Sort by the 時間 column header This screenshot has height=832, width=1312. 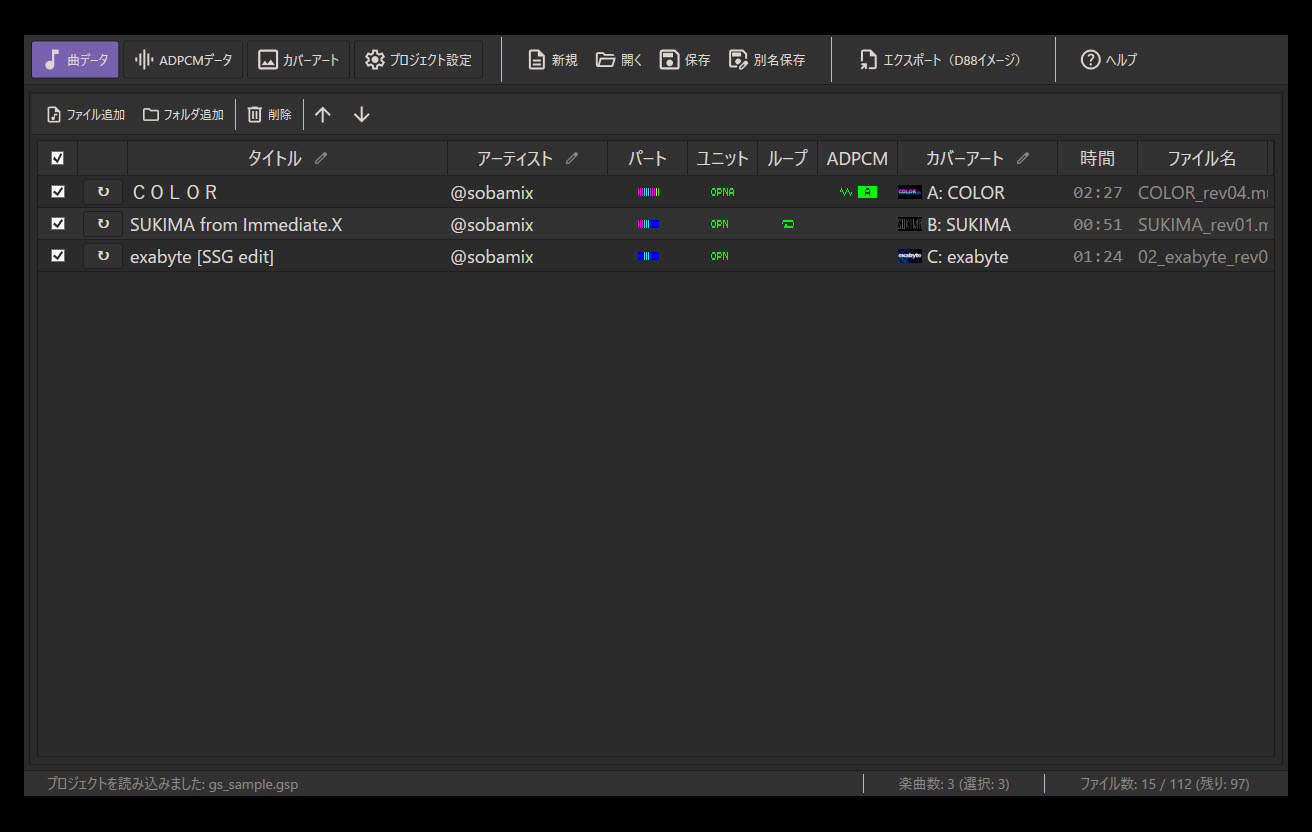pos(1097,158)
